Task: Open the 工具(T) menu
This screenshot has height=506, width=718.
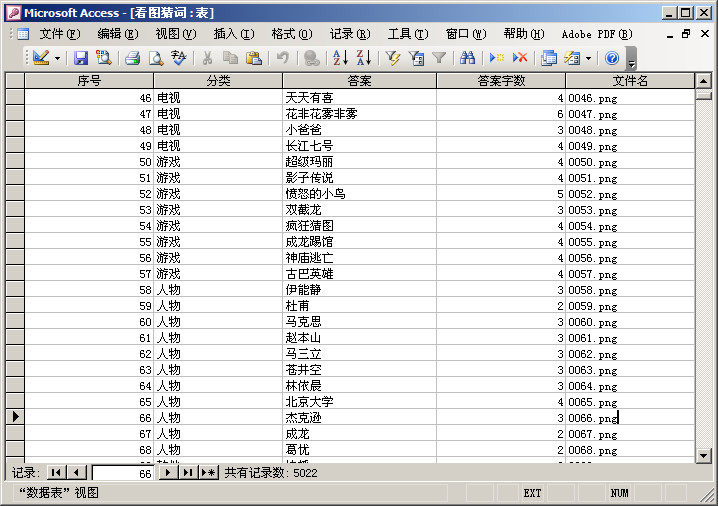Action: 408,34
